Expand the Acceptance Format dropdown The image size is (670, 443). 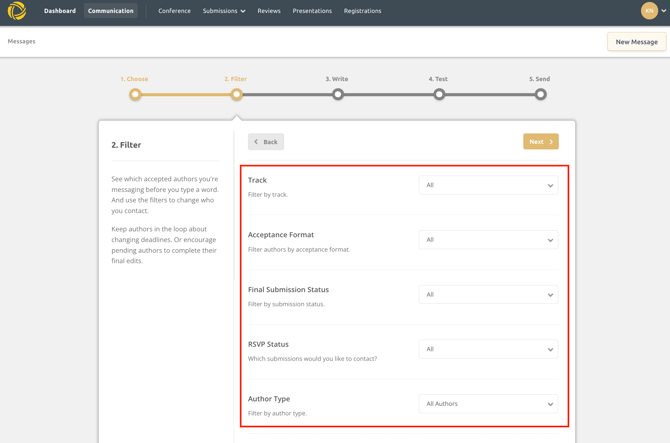point(488,240)
